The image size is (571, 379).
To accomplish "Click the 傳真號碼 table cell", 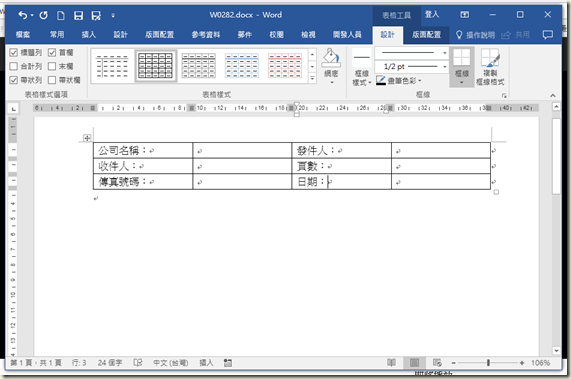I will [x=143, y=182].
